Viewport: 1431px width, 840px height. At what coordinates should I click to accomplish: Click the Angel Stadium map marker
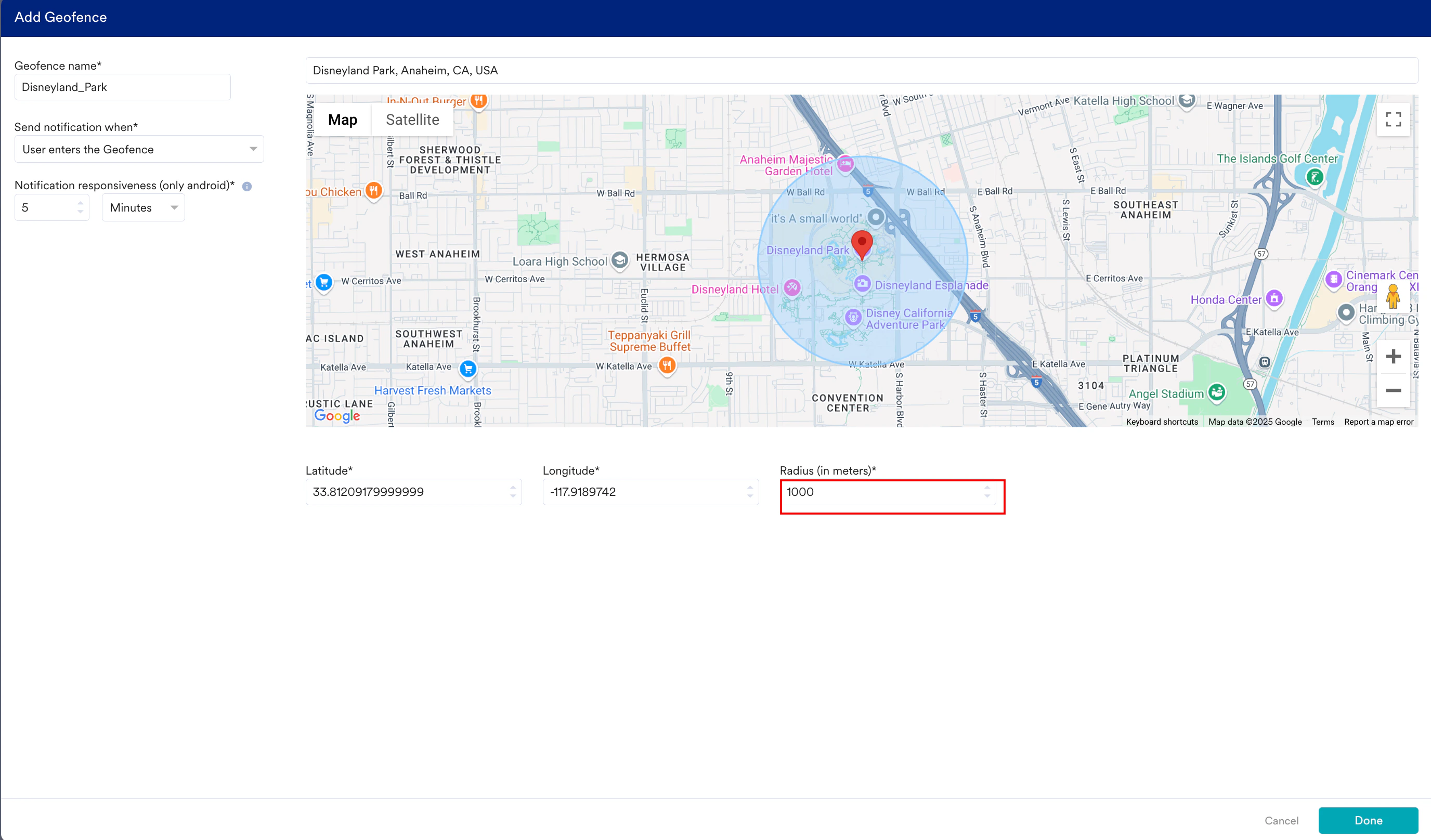coord(1216,391)
